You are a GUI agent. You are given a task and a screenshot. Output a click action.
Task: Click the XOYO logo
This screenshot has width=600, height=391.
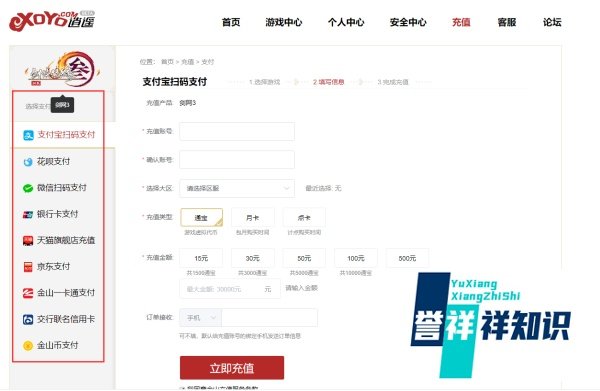[x=52, y=21]
